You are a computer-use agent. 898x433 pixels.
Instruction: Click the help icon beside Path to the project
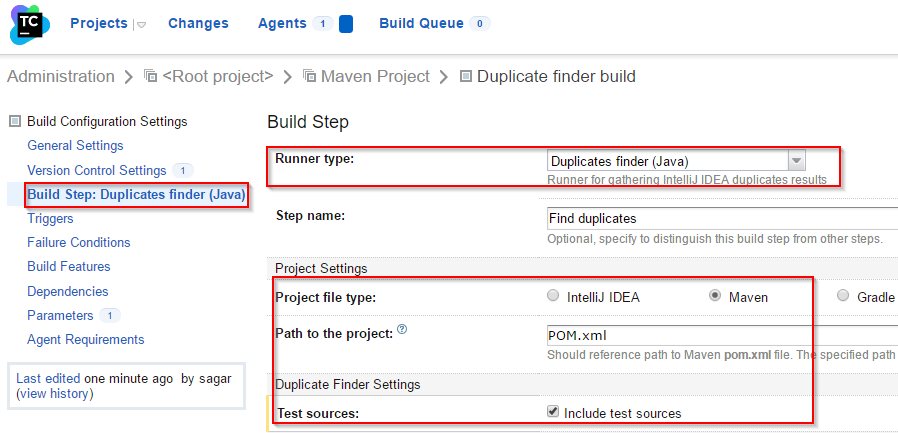(402, 329)
